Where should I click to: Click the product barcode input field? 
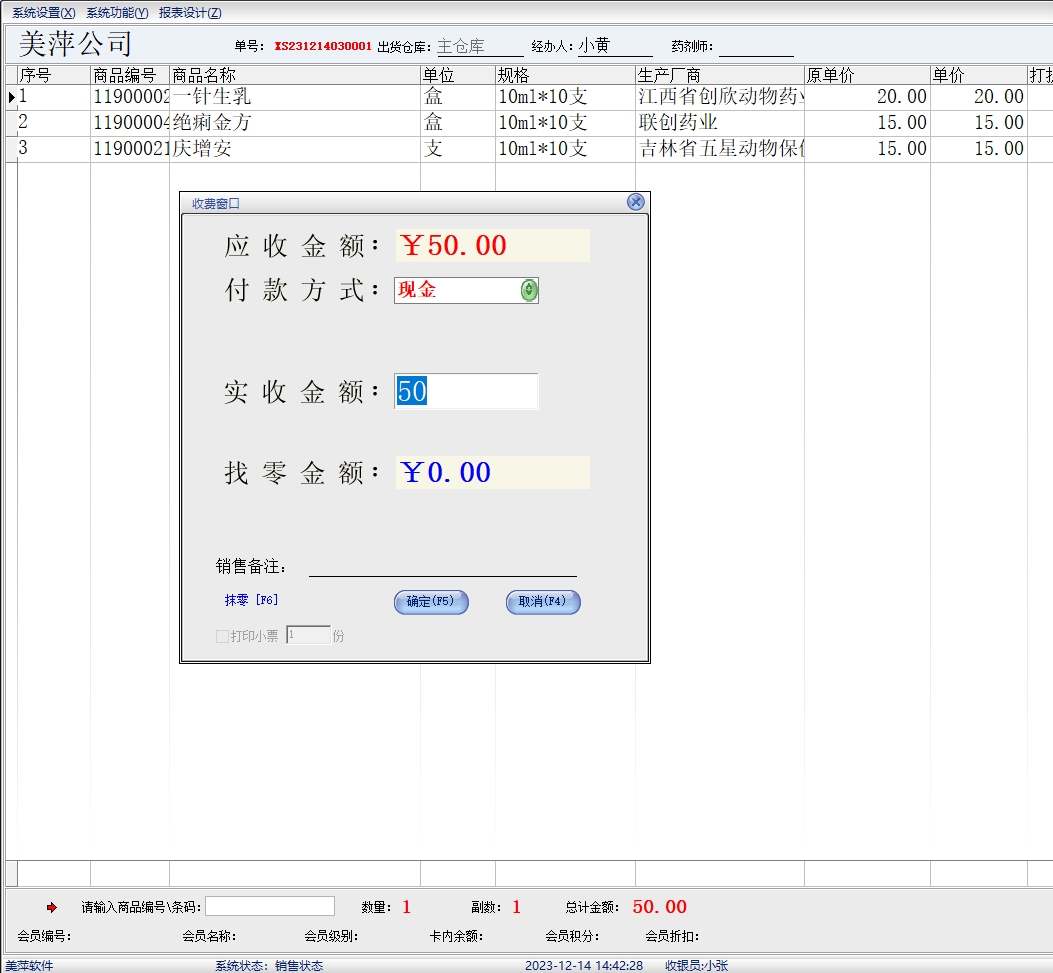click(270, 906)
